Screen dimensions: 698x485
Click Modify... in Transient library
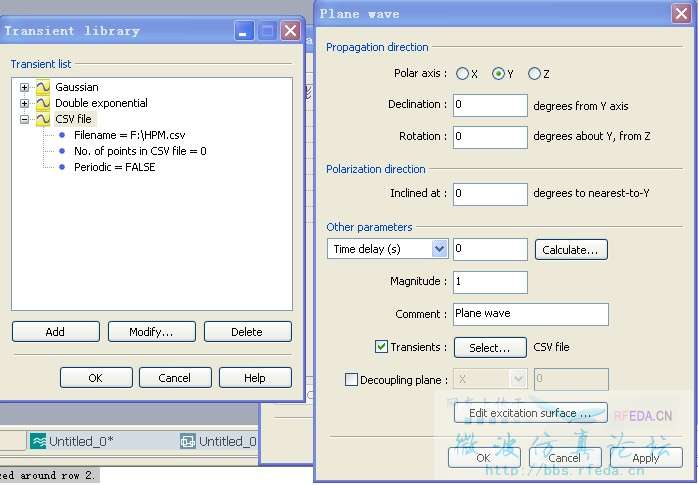click(151, 332)
